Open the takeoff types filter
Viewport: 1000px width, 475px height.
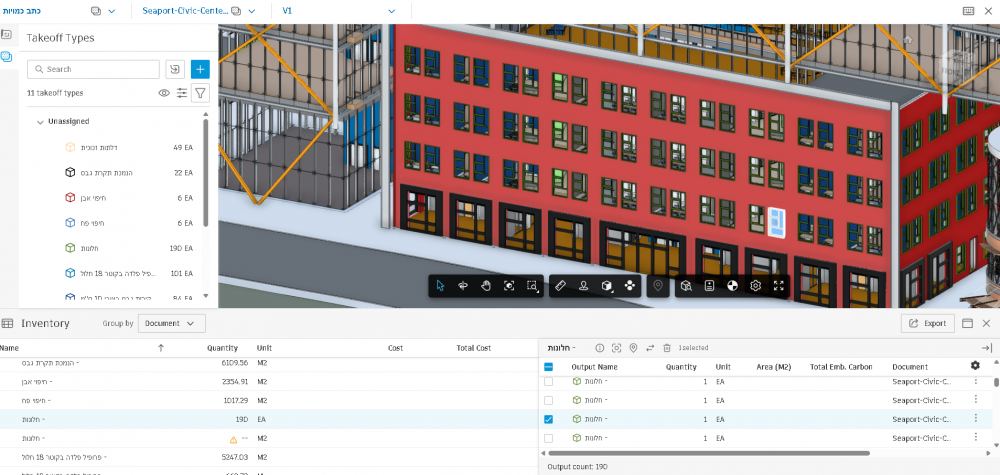click(200, 93)
